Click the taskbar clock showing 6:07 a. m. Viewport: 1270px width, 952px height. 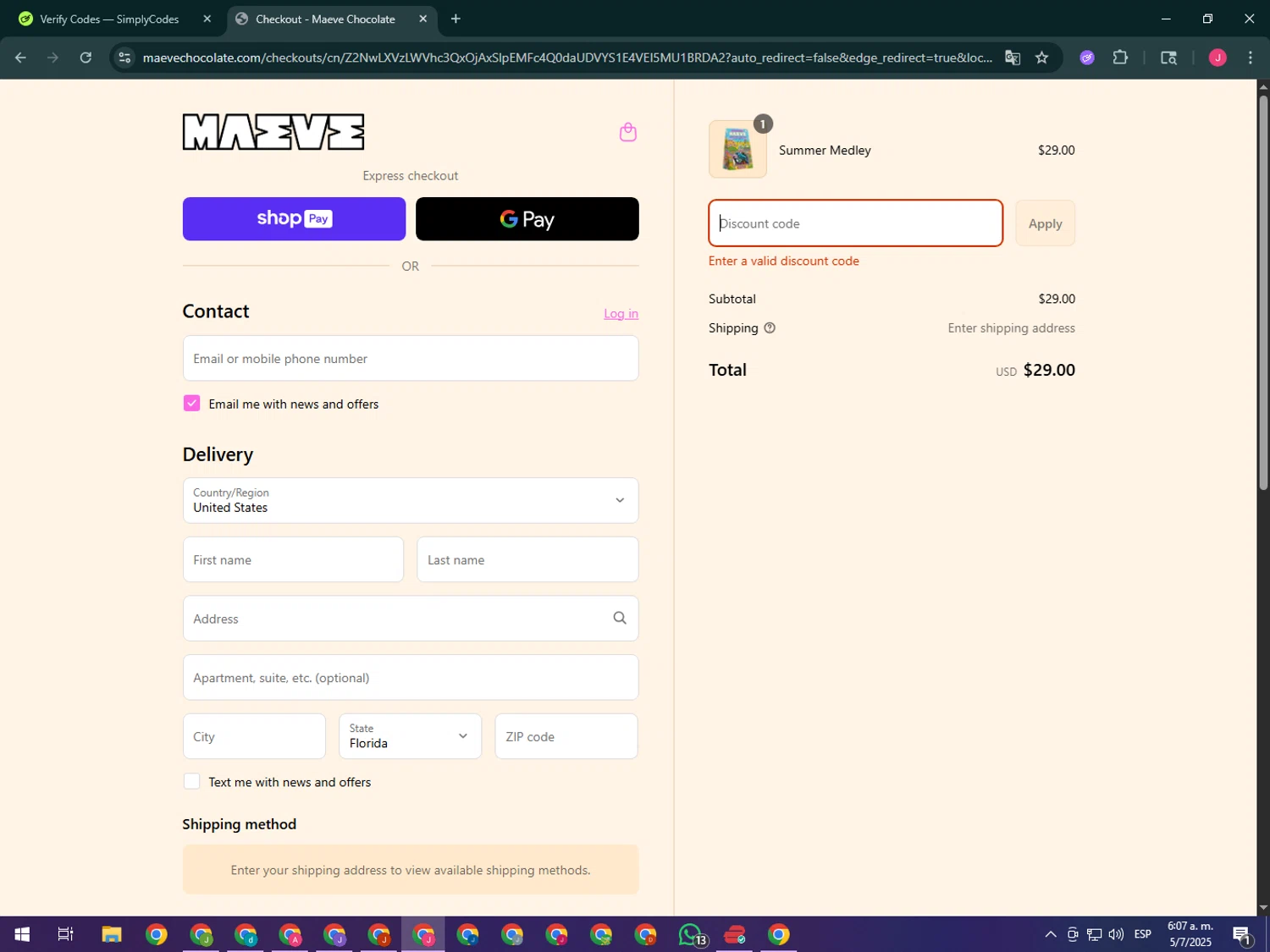point(1190,934)
